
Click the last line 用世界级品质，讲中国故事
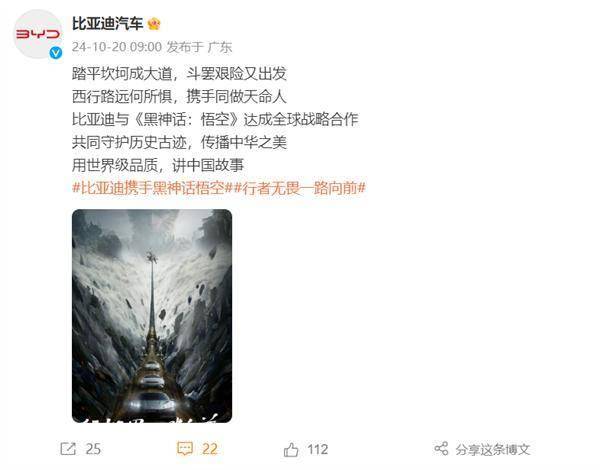(x=158, y=165)
